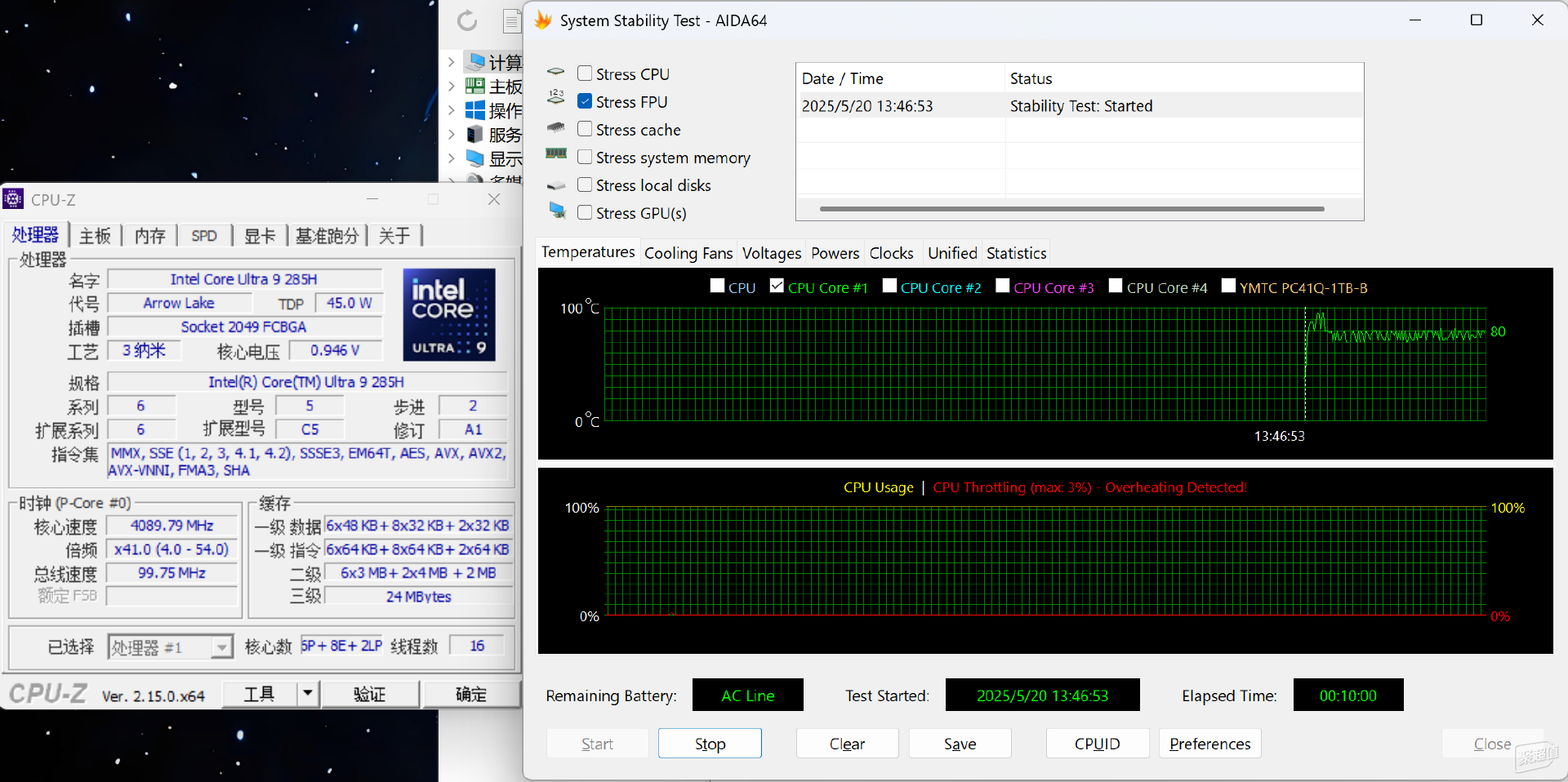This screenshot has width=1568, height=782.
Task: Switch to the Powers tab
Action: pos(835,253)
